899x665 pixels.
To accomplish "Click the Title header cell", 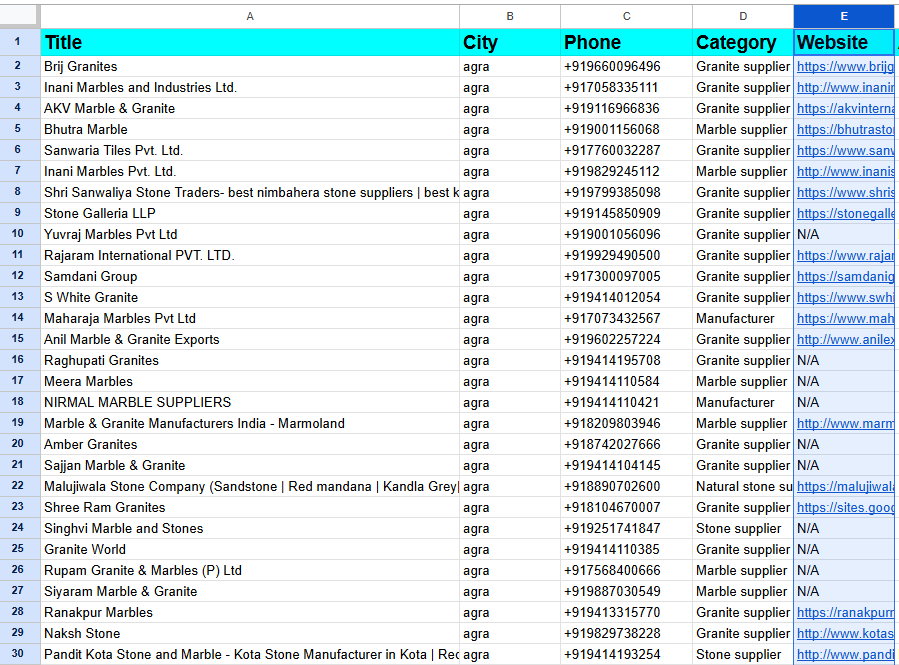I will [x=250, y=42].
